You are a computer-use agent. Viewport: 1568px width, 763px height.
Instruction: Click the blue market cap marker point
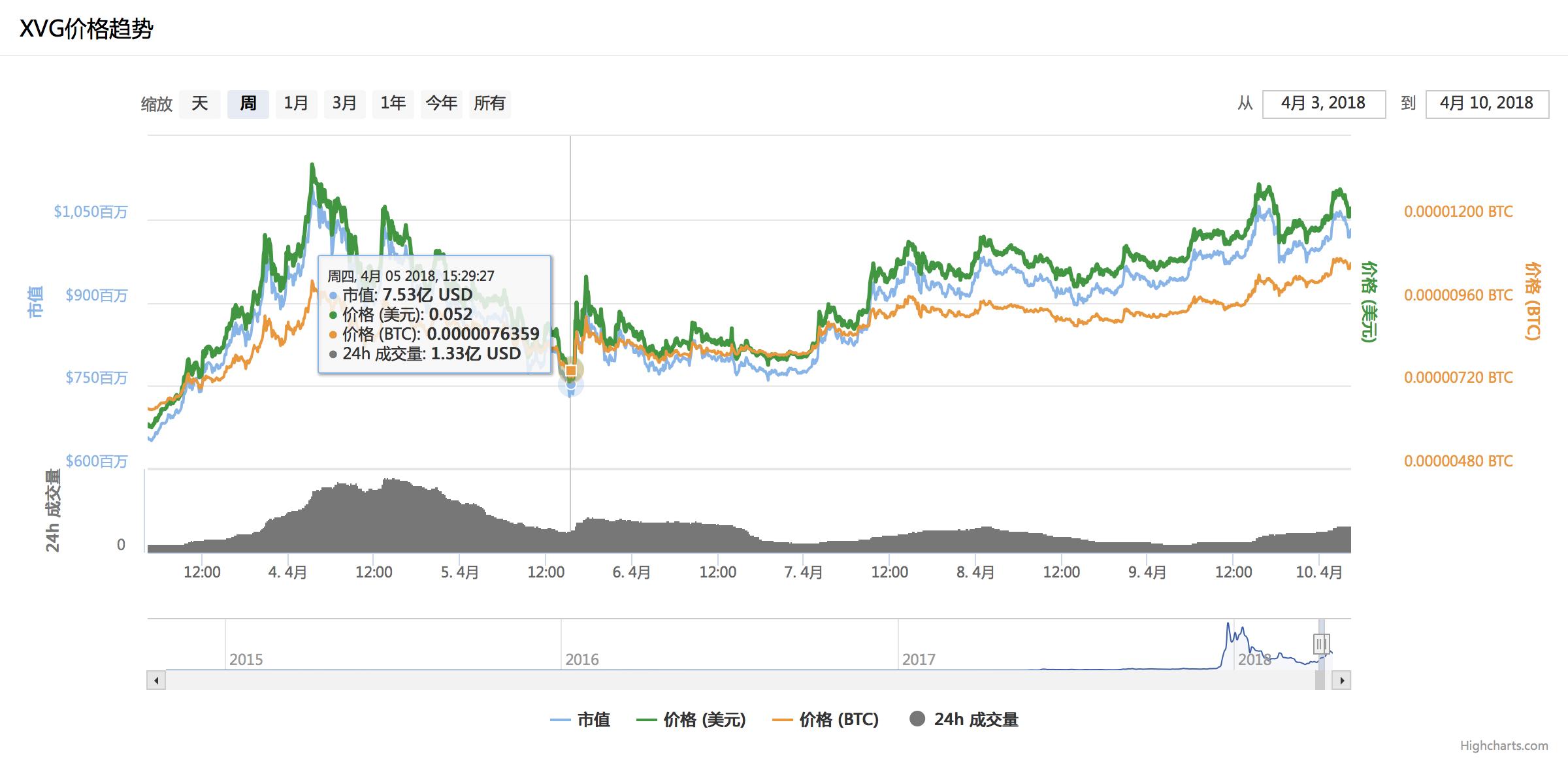(x=571, y=386)
